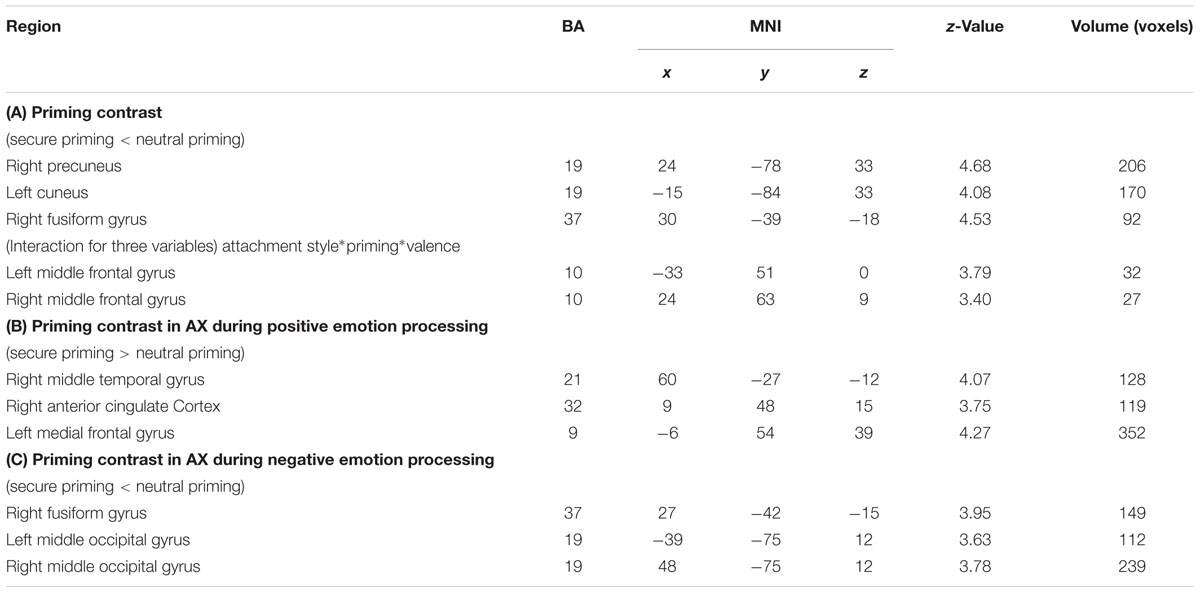Select the Right anterior cingulate Cortex row

click(600, 406)
